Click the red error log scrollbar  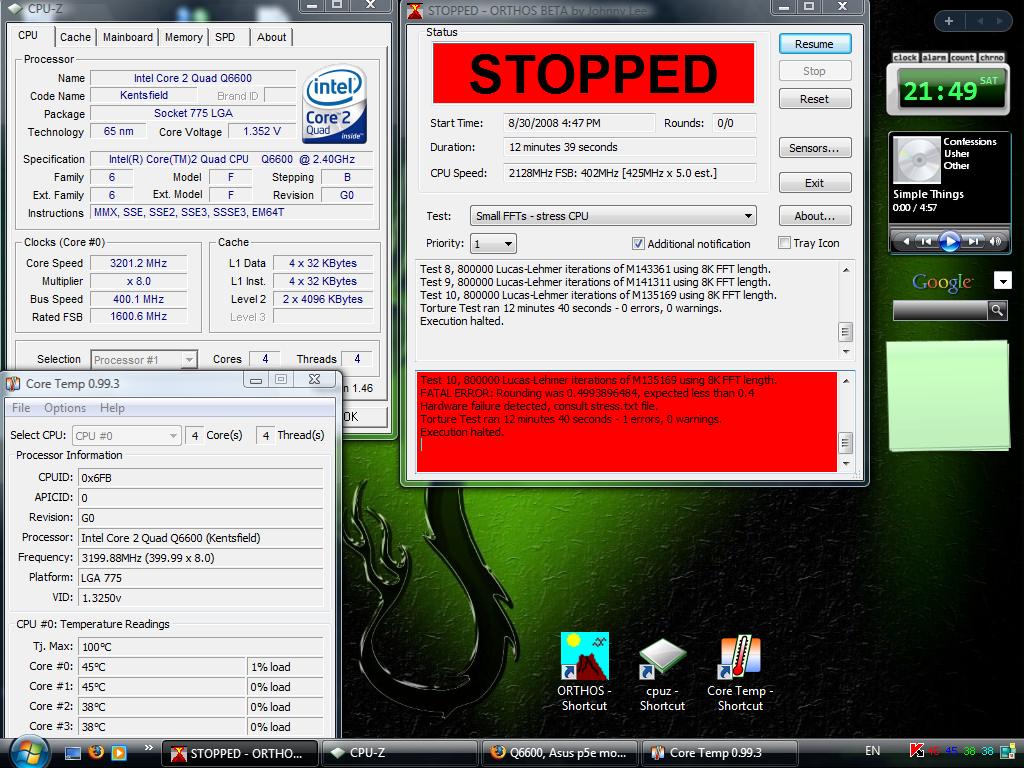click(x=845, y=422)
